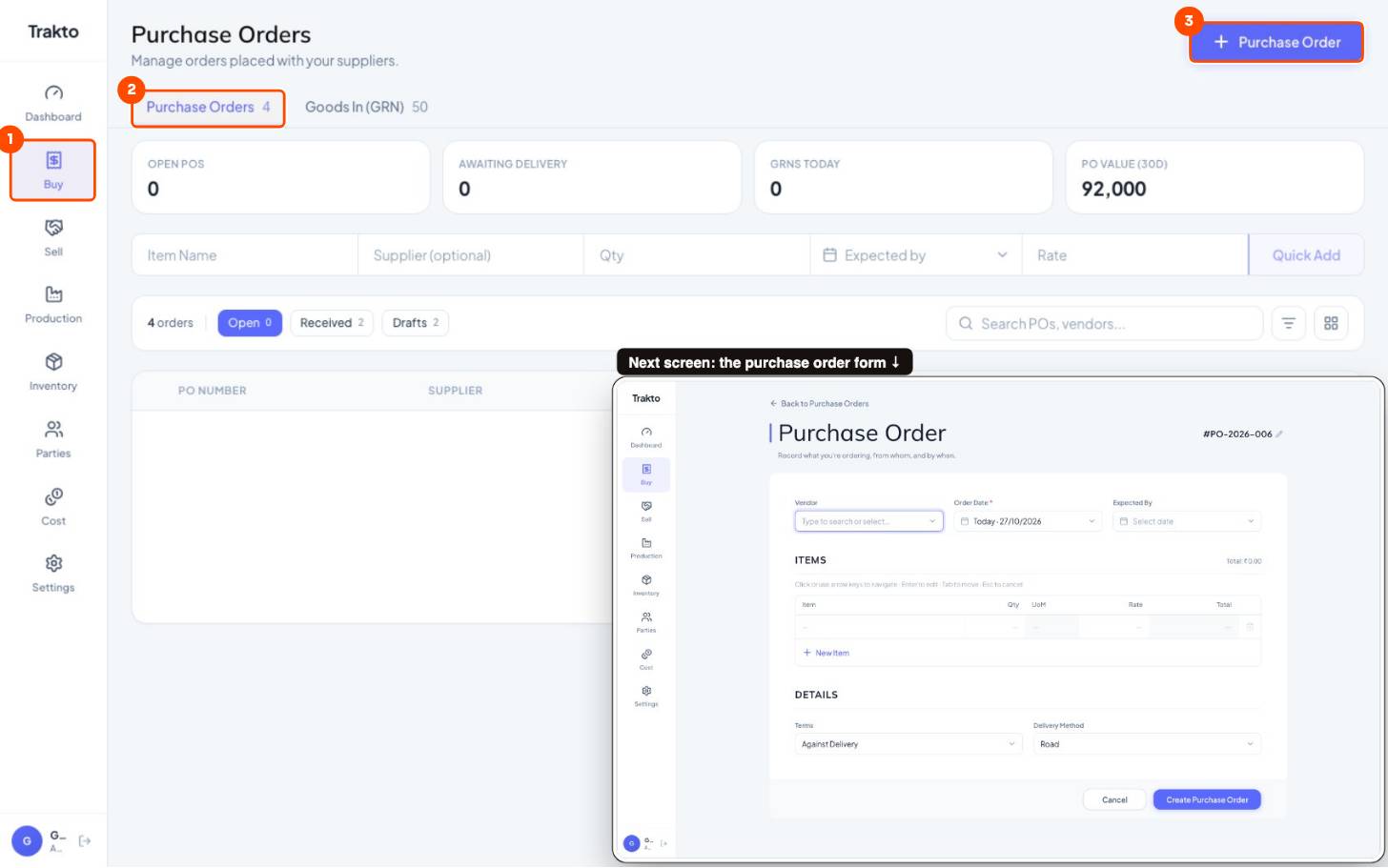
Task: Click the pencil icon beside #PO-2026-006
Action: [1279, 434]
